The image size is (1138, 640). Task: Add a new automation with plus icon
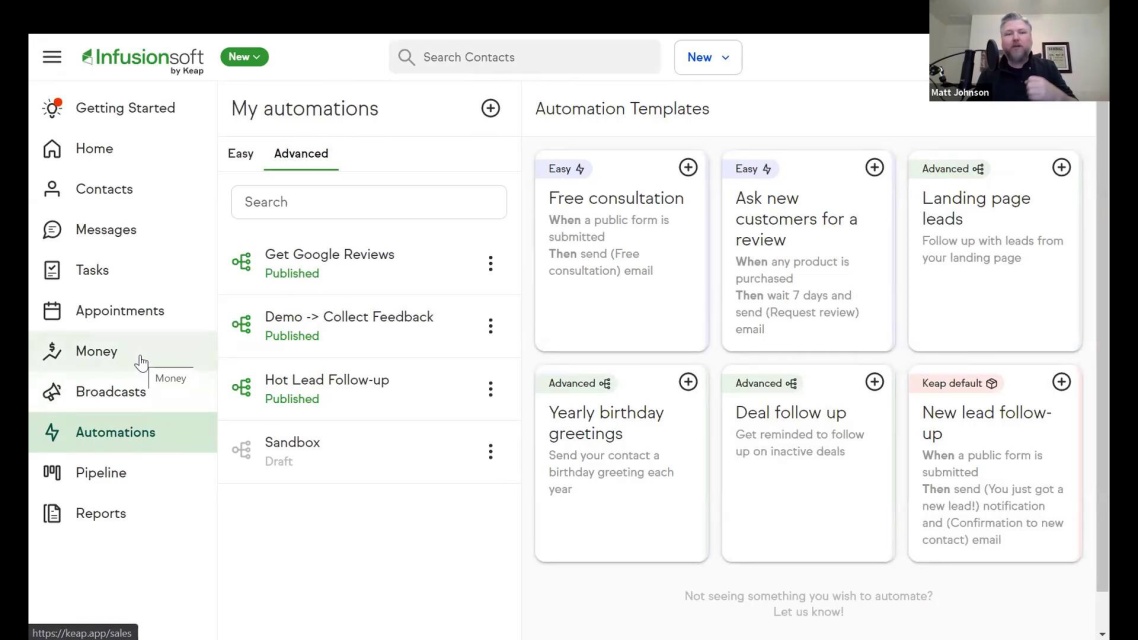point(491,108)
